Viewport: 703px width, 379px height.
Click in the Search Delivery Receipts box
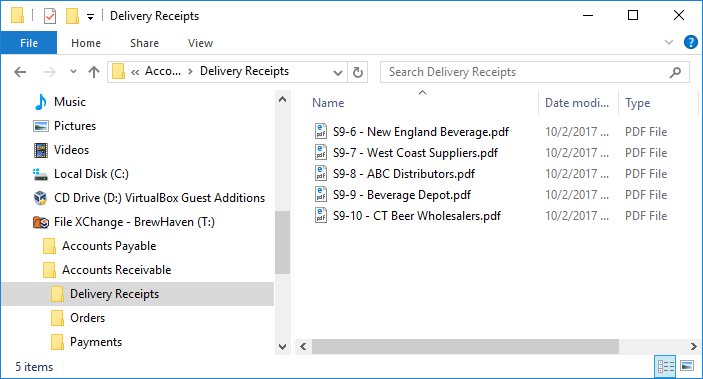(527, 72)
